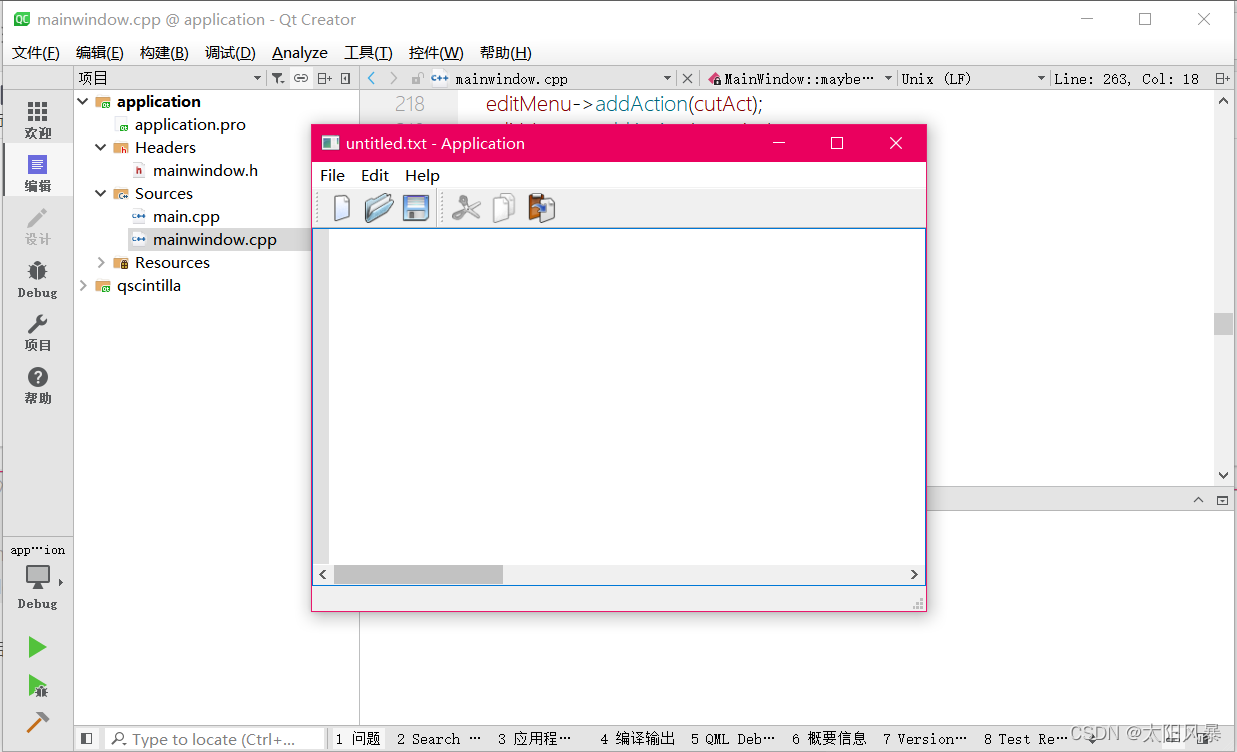This screenshot has height=752, width=1237.
Task: Click go forward arrow in editor toolbar
Action: pos(393,78)
